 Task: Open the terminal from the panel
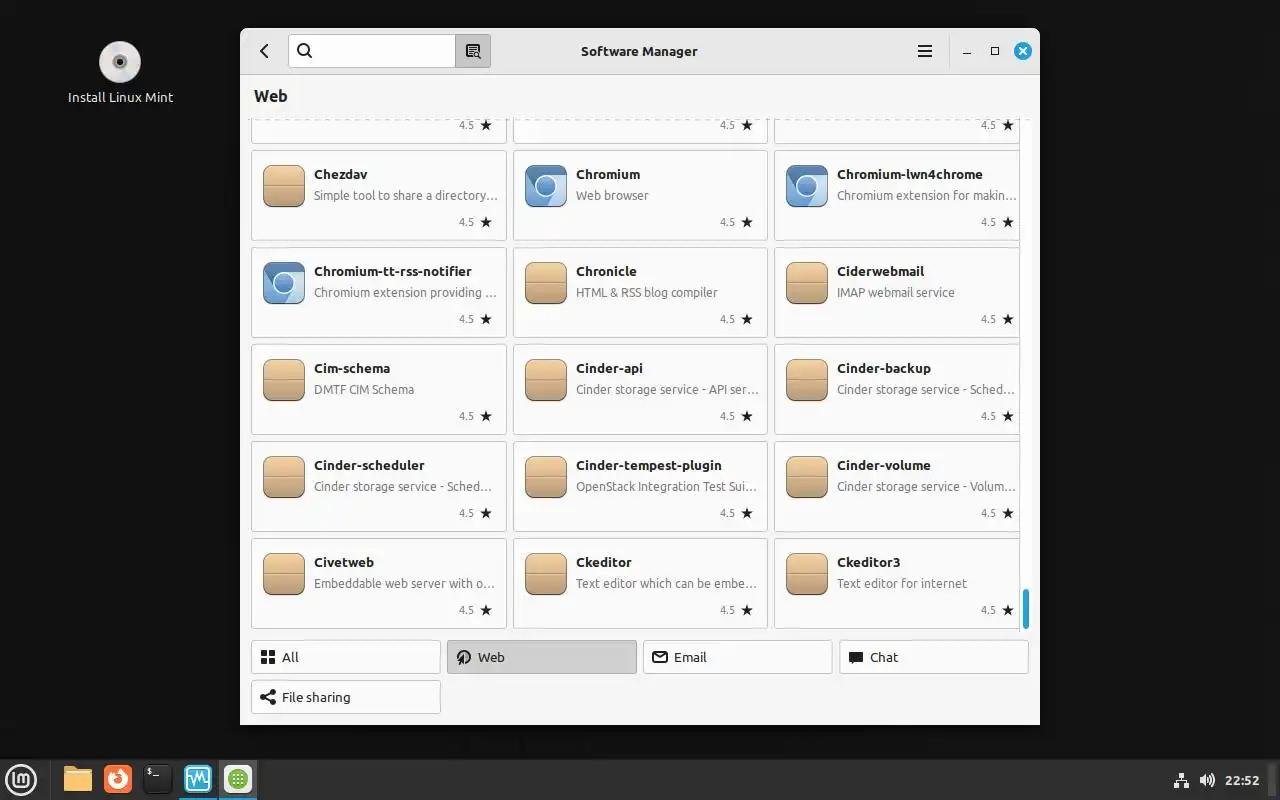[158, 779]
